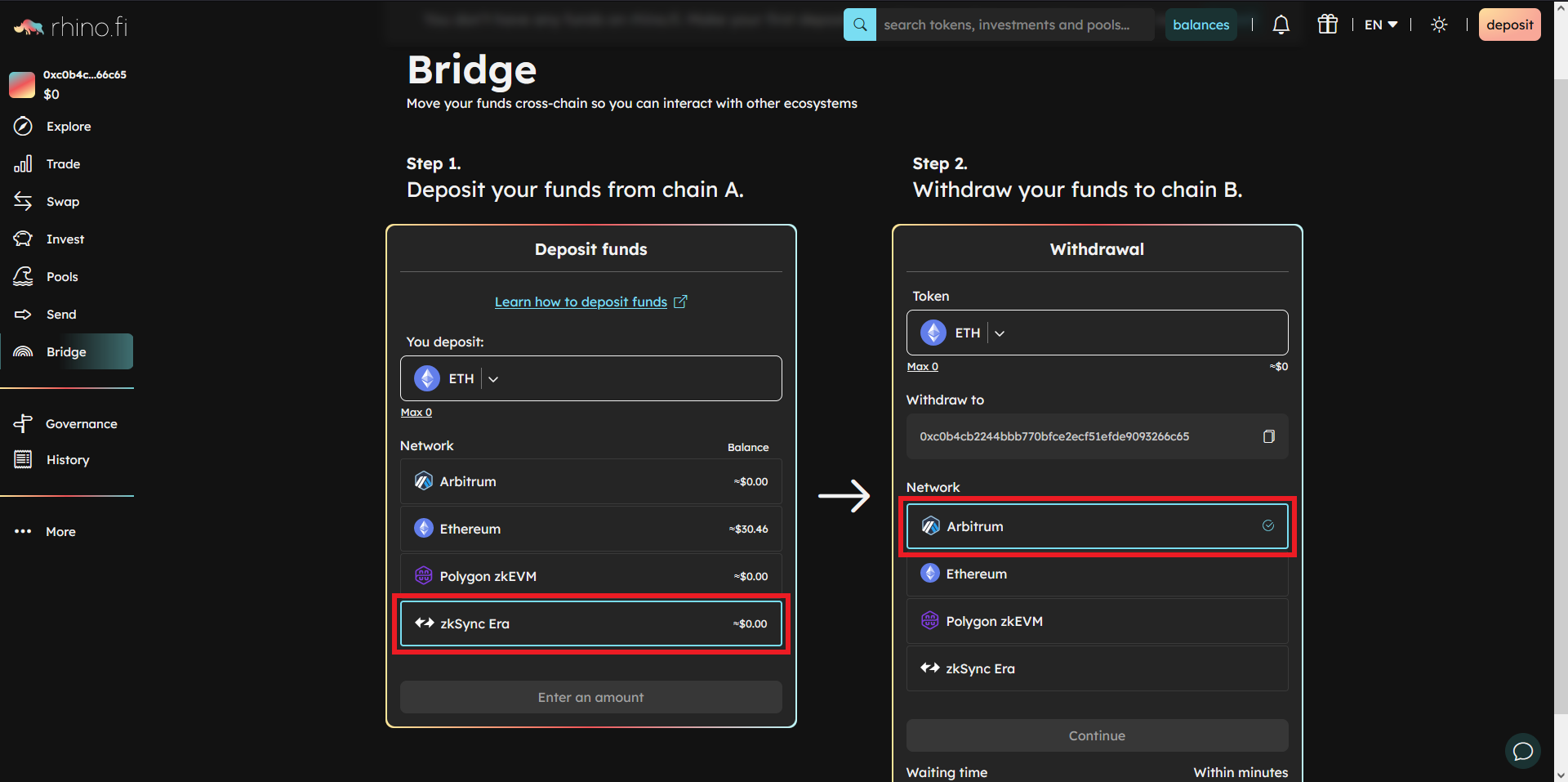This screenshot has width=1568, height=782.
Task: Go to Swap in the sidebar
Action: [x=63, y=202]
